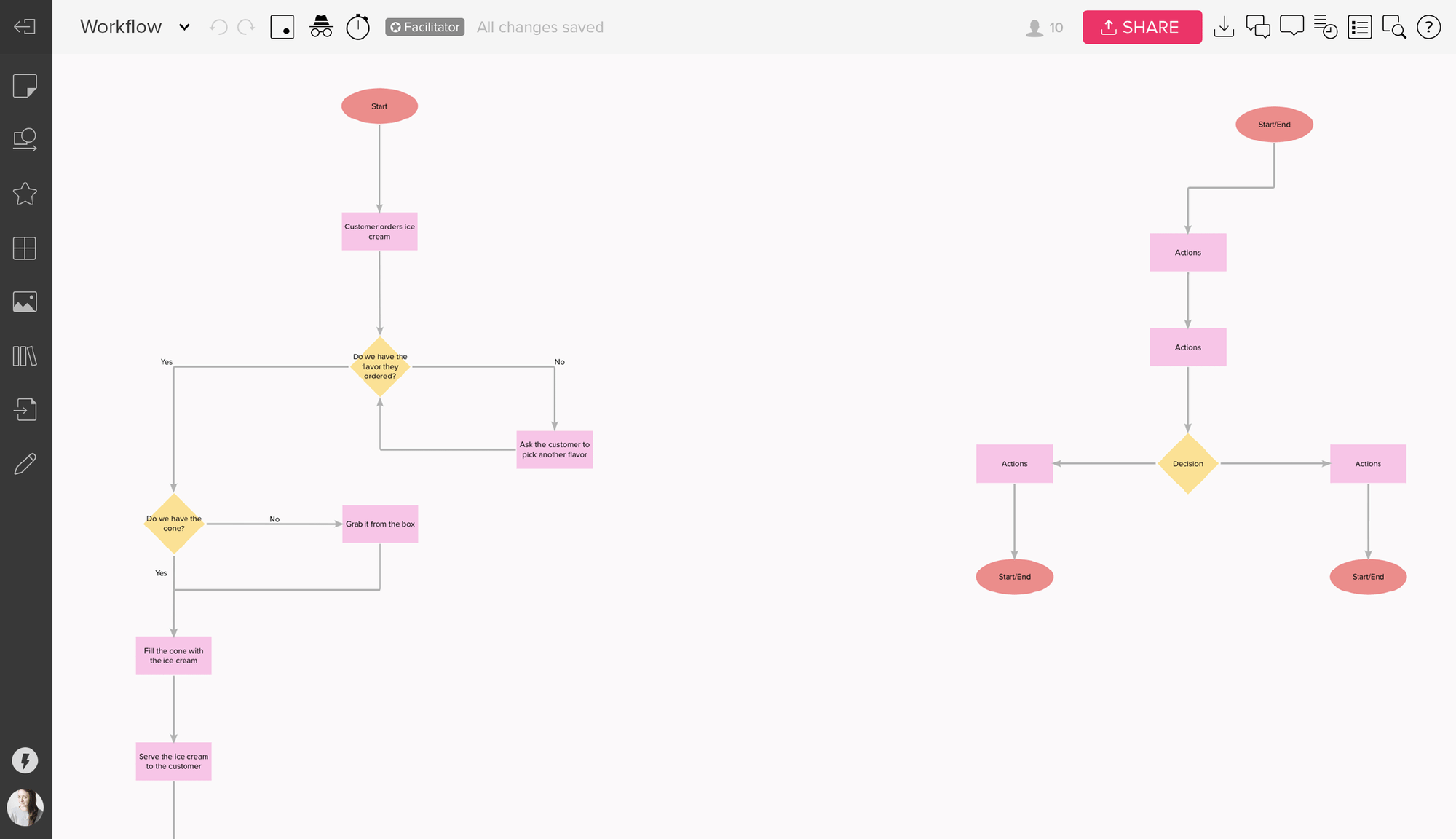Start the session timer
This screenshot has width=1456, height=839.
(357, 27)
